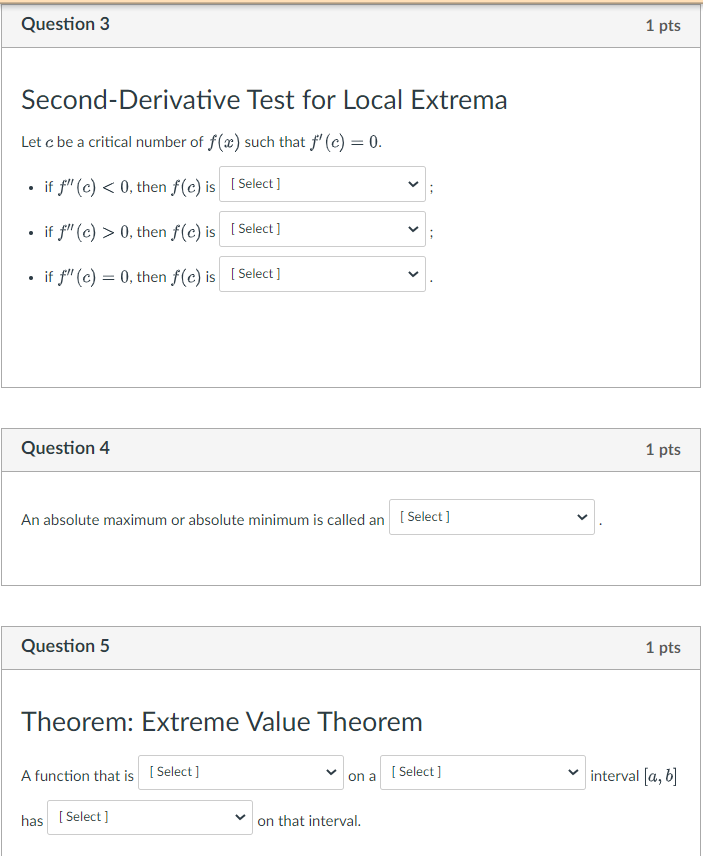Click chevron on Question 4 Select dropdown

581,516
